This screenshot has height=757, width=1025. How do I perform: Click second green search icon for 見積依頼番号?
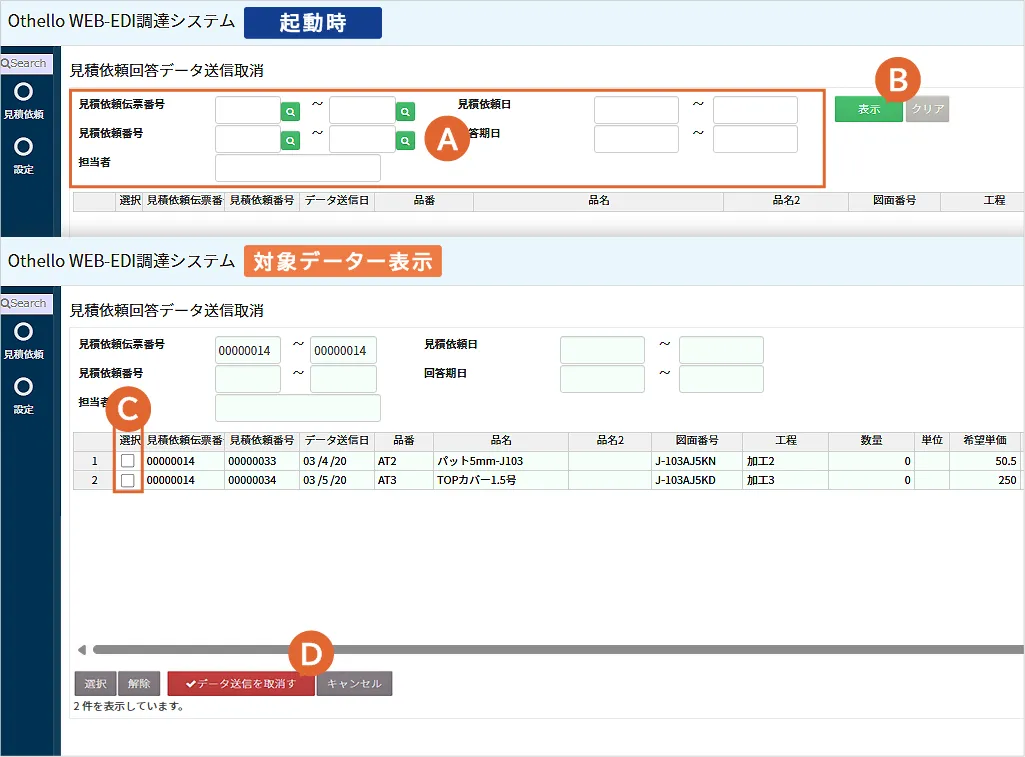tap(405, 141)
